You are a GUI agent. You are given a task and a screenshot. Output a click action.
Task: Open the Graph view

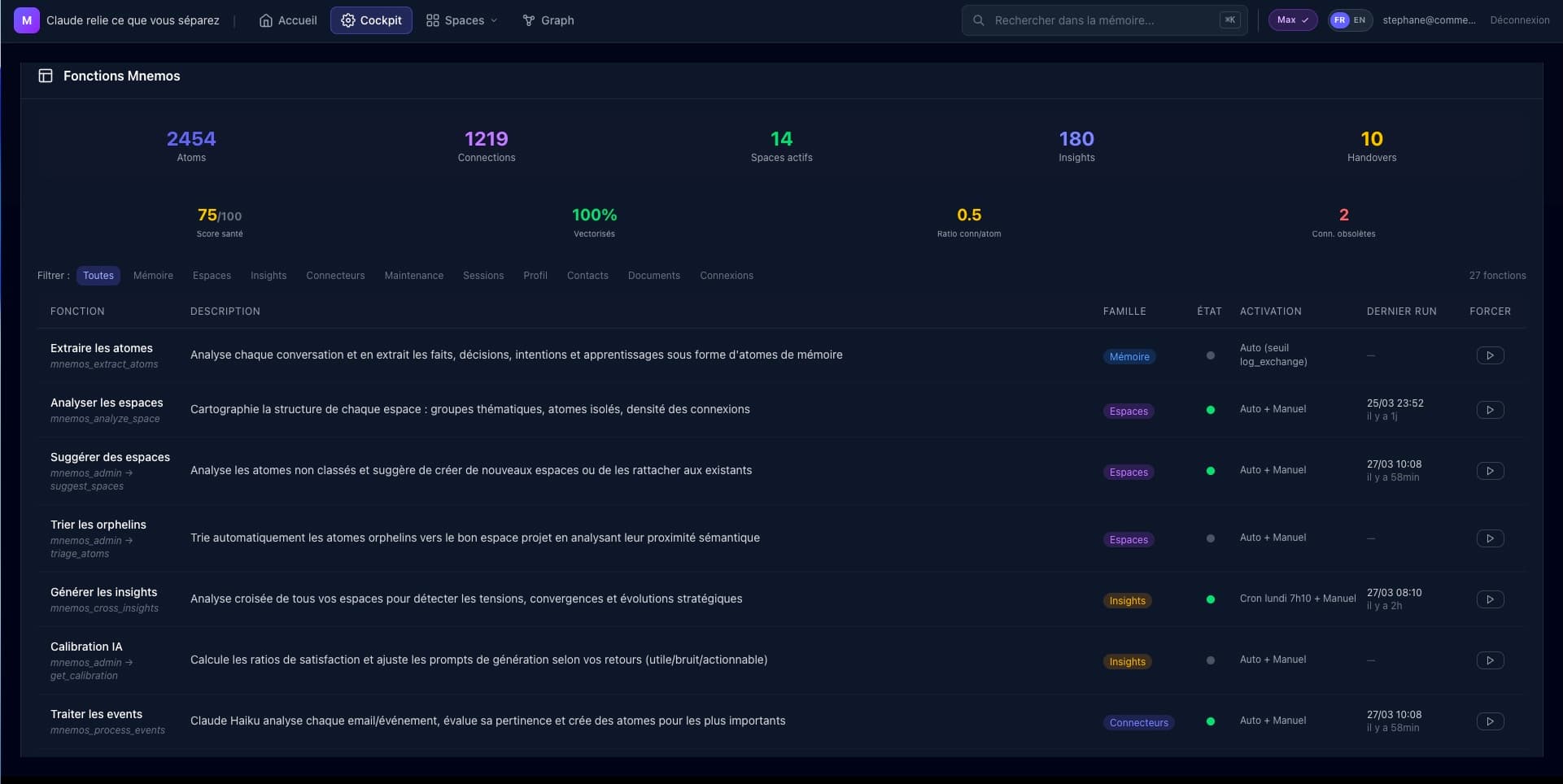tap(548, 20)
